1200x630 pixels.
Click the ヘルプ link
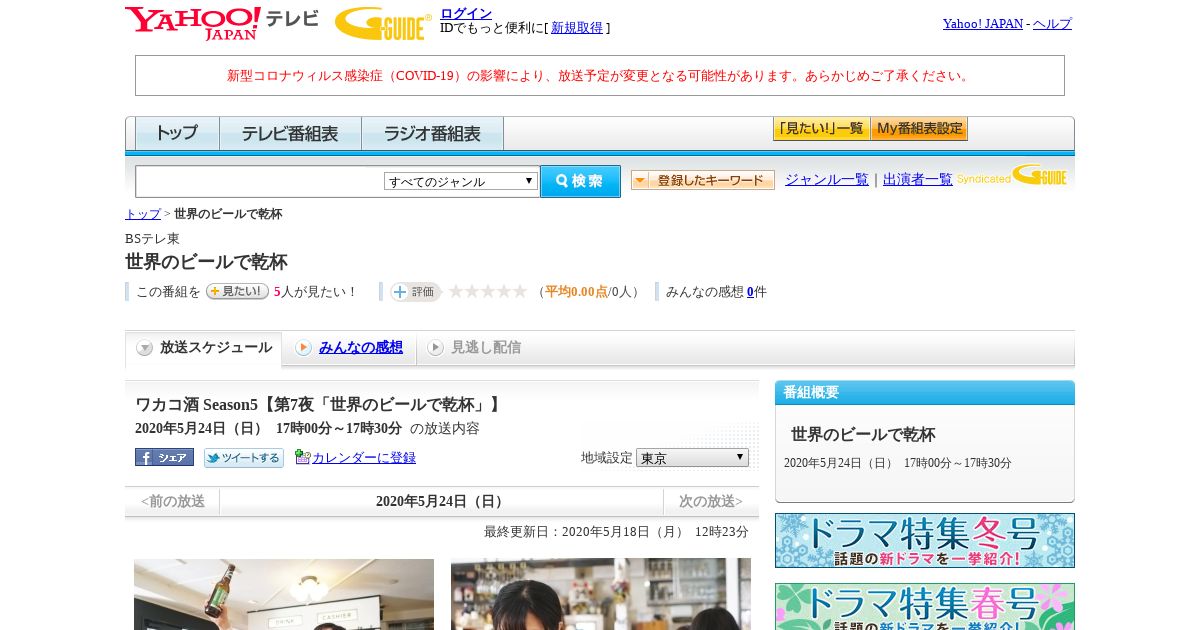point(1052,23)
